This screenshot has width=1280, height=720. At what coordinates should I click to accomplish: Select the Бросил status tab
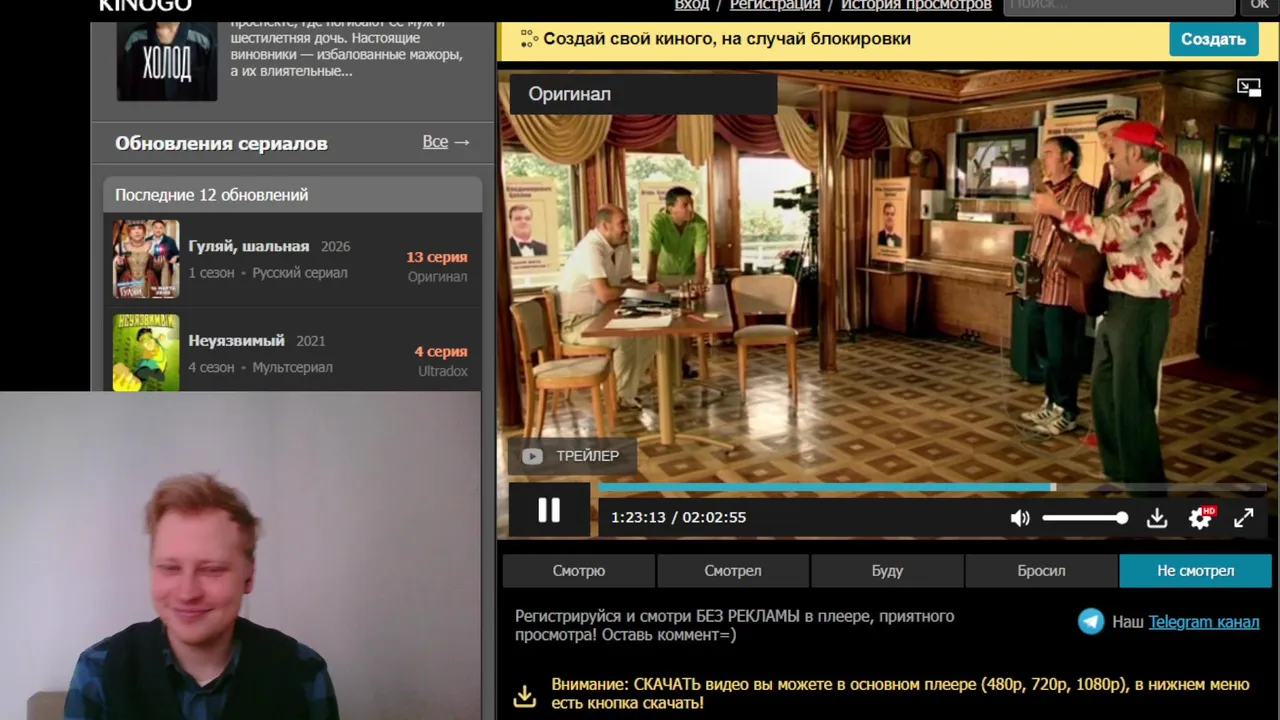click(x=1041, y=571)
